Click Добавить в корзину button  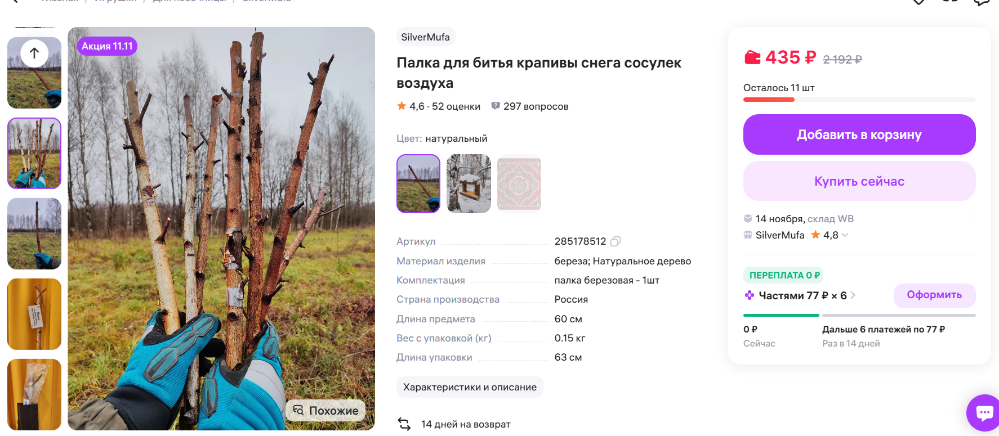coord(859,134)
